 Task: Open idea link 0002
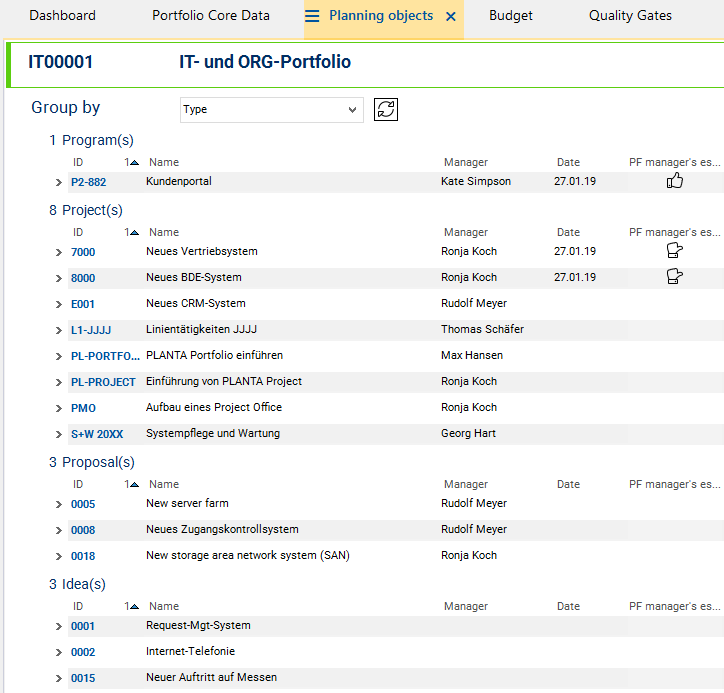click(83, 652)
